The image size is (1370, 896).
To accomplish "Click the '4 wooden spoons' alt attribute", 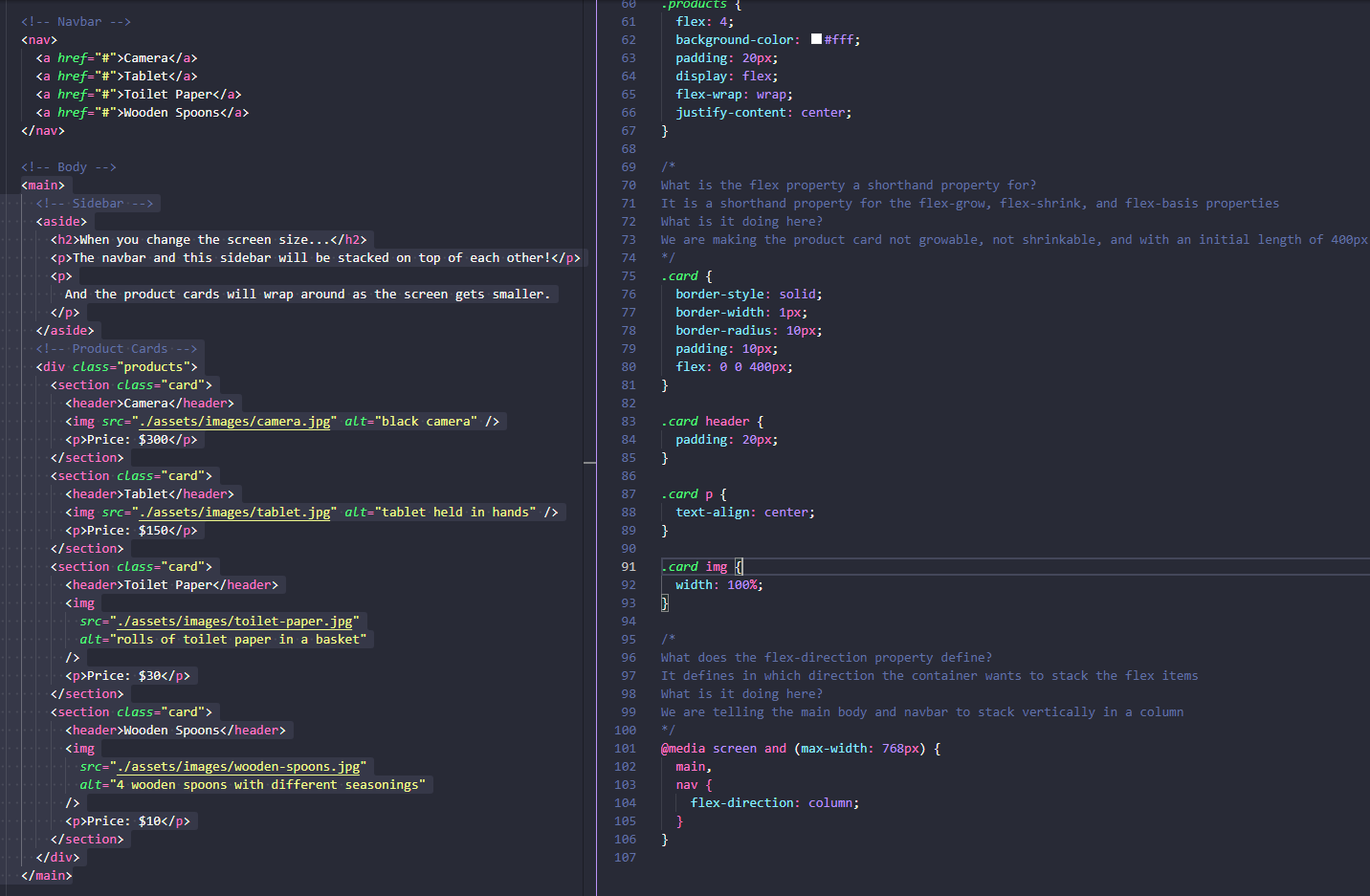I will click(x=253, y=784).
